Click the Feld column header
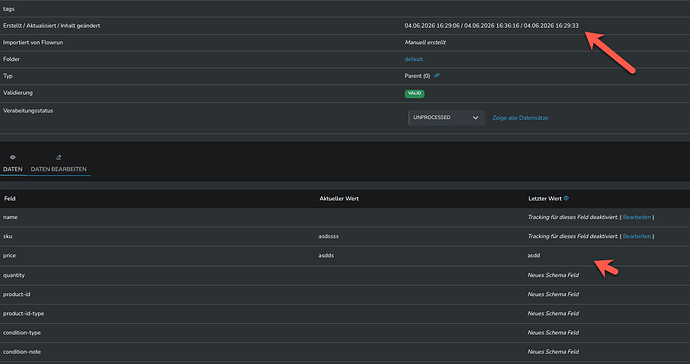This screenshot has height=364, width=690. 10,199
